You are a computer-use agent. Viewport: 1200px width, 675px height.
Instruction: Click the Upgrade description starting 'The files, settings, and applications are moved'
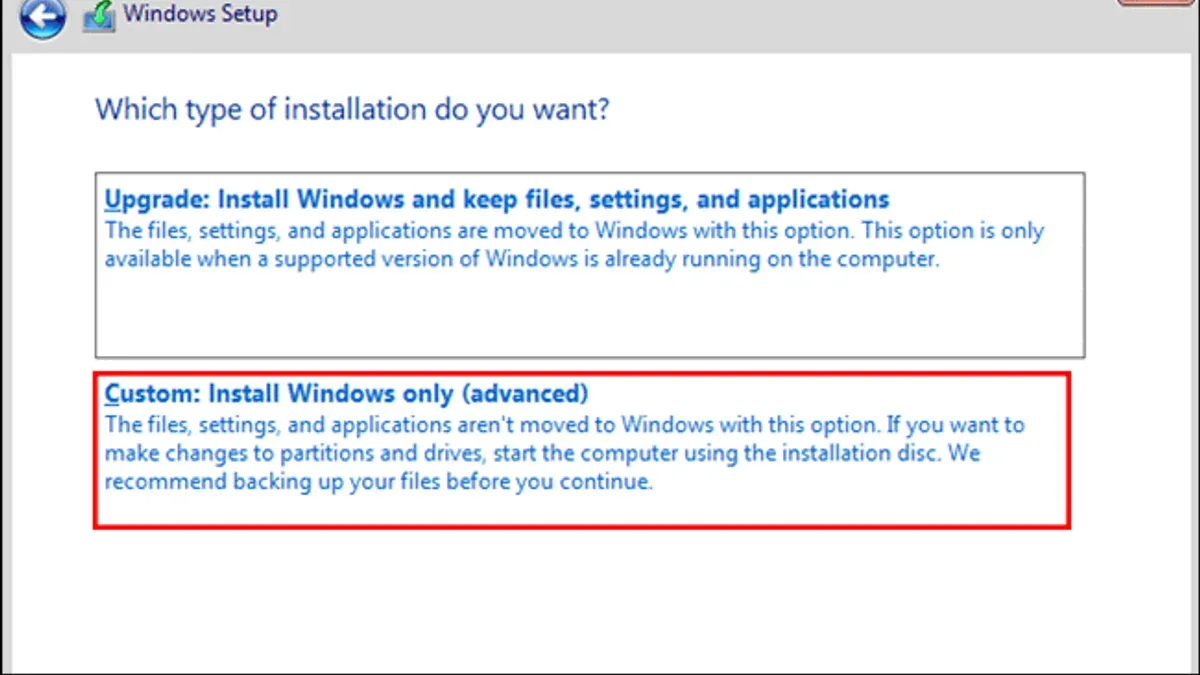tap(574, 245)
